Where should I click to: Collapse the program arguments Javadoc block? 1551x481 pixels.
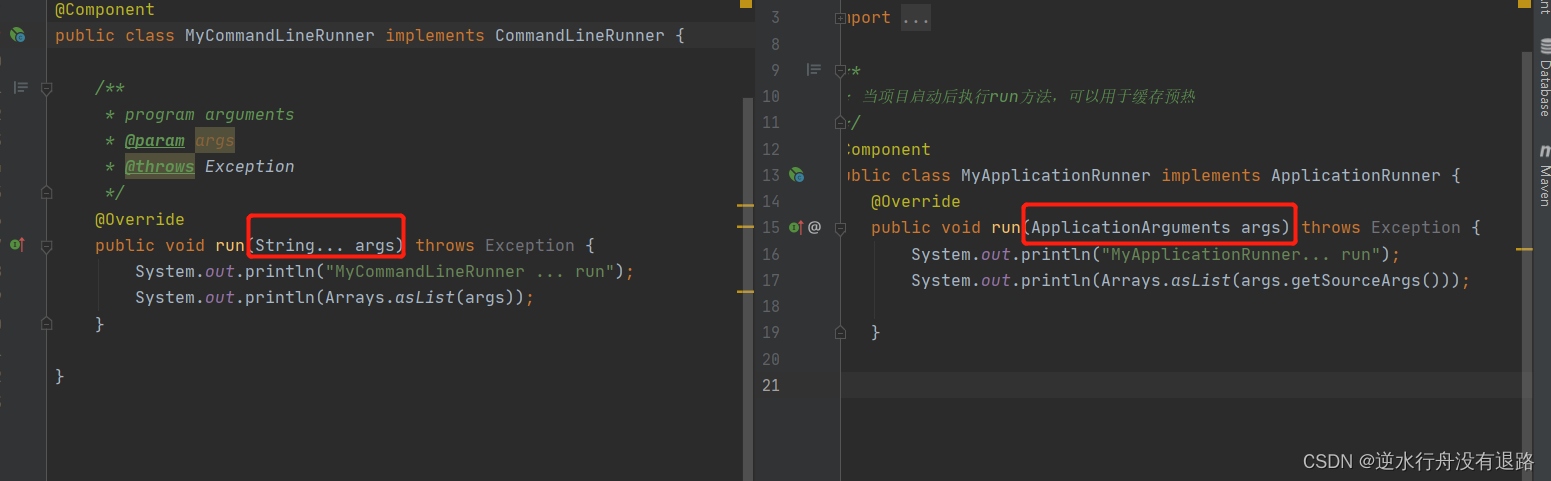[46, 88]
